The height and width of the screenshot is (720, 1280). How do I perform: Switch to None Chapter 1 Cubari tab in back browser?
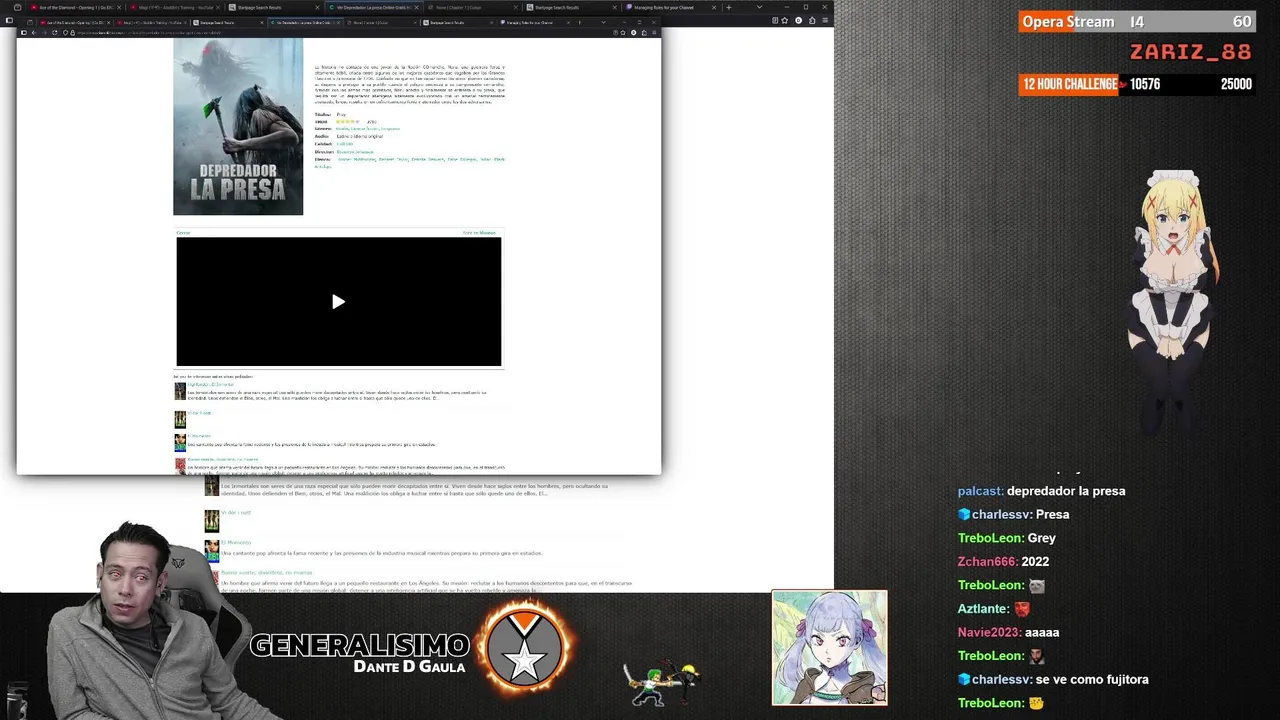[x=473, y=7]
